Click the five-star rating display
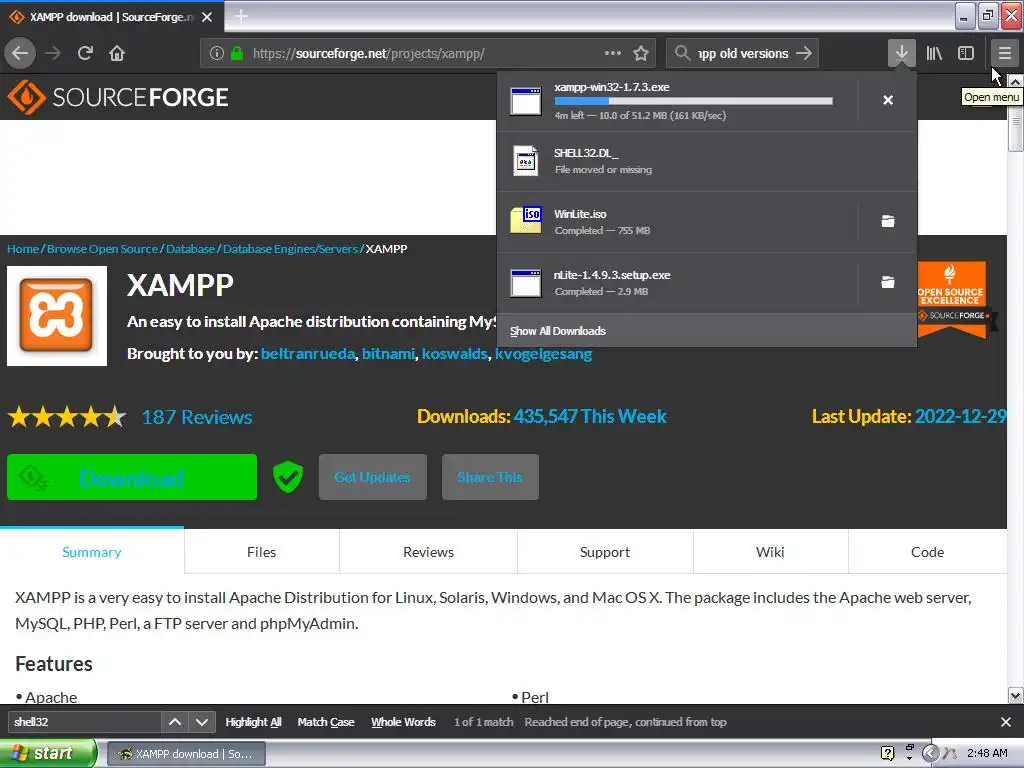Image resolution: width=1024 pixels, height=768 pixels. point(67,417)
